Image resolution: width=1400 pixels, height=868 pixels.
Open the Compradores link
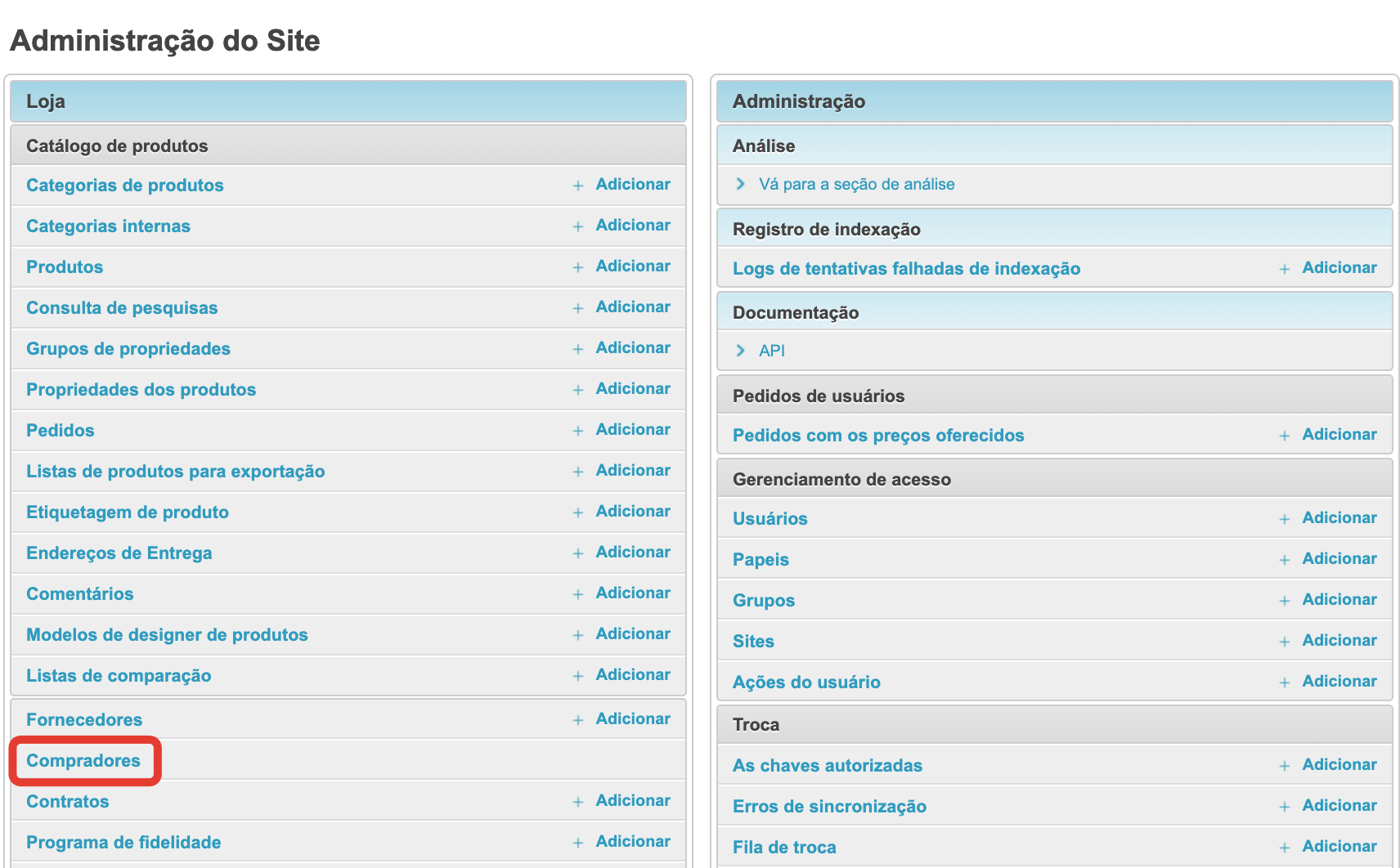[x=83, y=761]
